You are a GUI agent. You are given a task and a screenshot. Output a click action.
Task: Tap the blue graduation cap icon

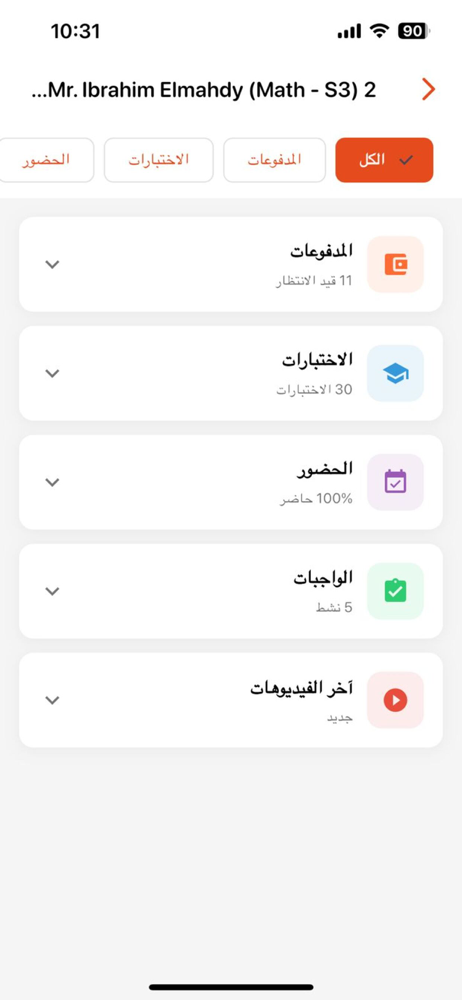(396, 373)
